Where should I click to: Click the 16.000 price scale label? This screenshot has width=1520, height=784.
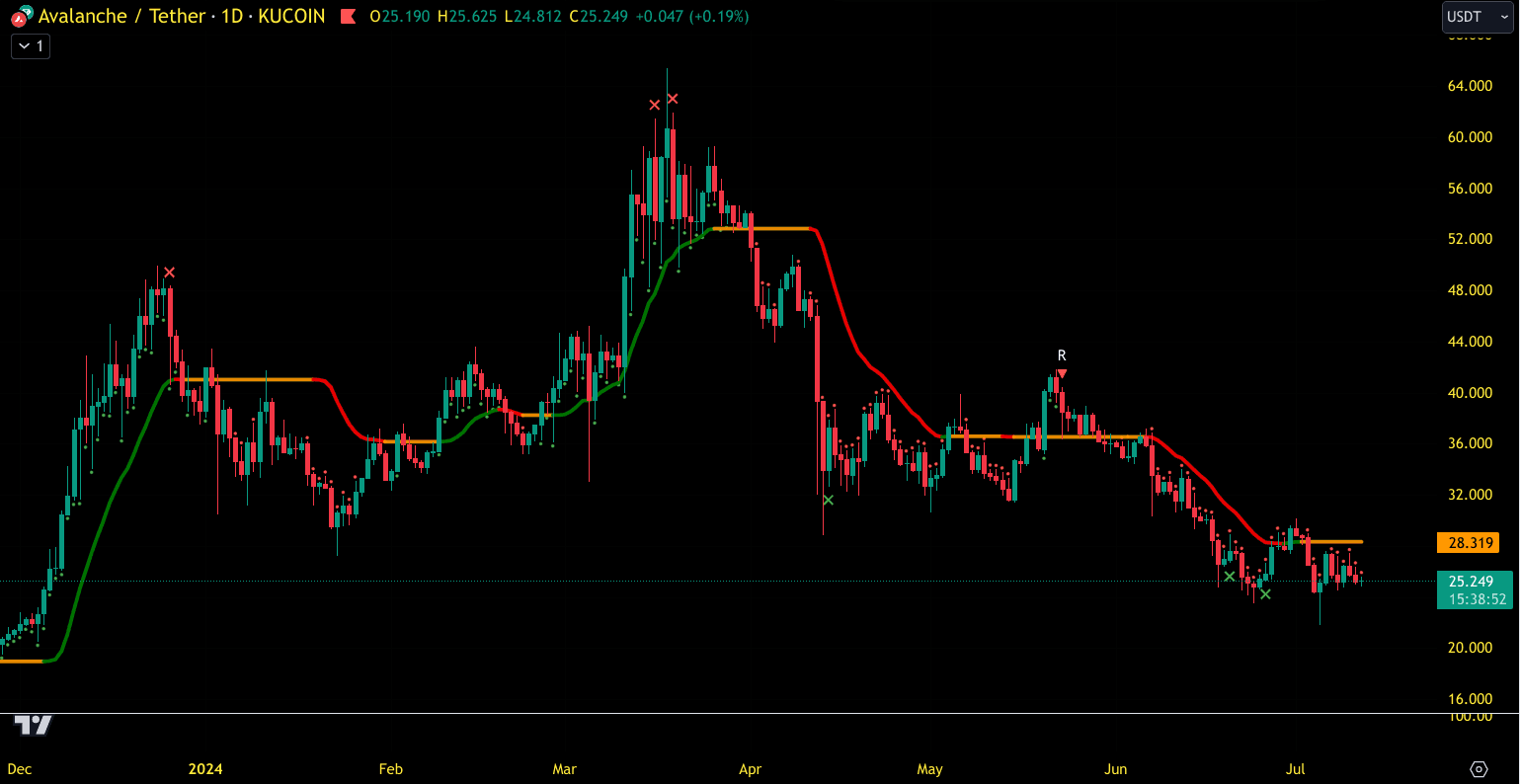[x=1470, y=699]
